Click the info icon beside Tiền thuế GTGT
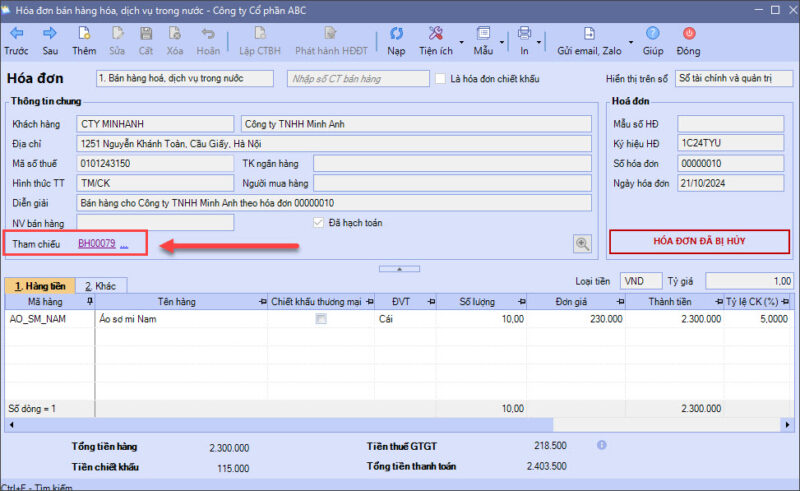800x491 pixels. [x=601, y=445]
